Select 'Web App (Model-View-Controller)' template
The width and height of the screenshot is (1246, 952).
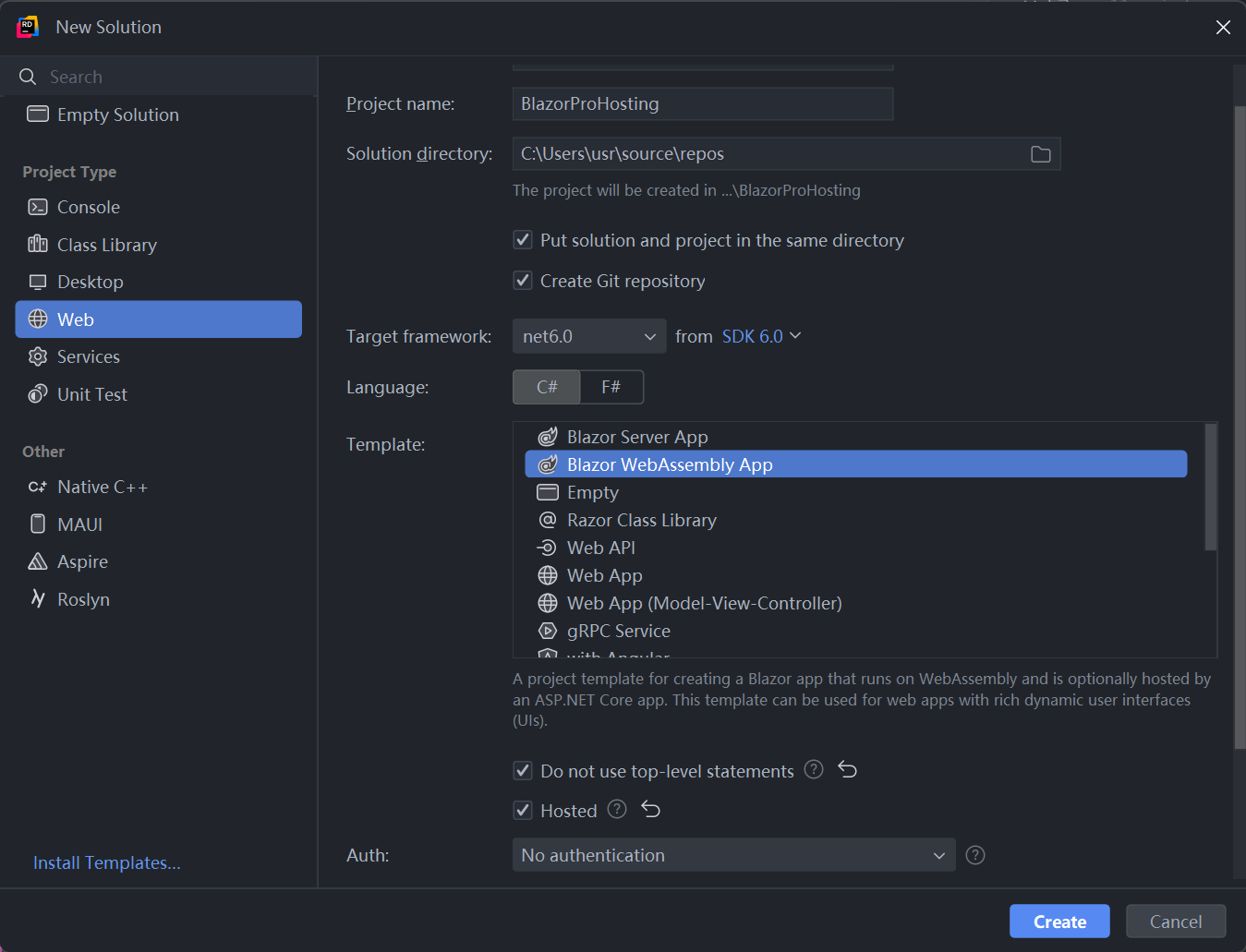click(705, 603)
